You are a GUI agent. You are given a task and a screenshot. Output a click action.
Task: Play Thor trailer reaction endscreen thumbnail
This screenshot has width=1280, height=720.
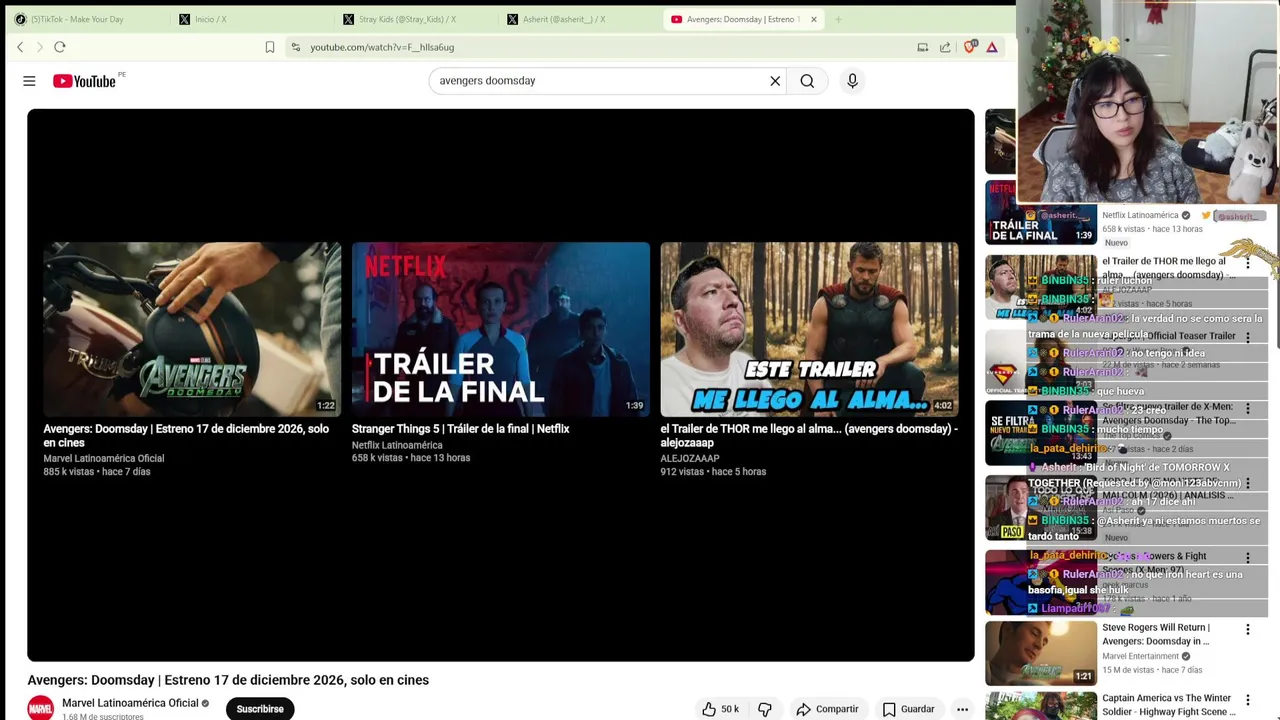[809, 329]
